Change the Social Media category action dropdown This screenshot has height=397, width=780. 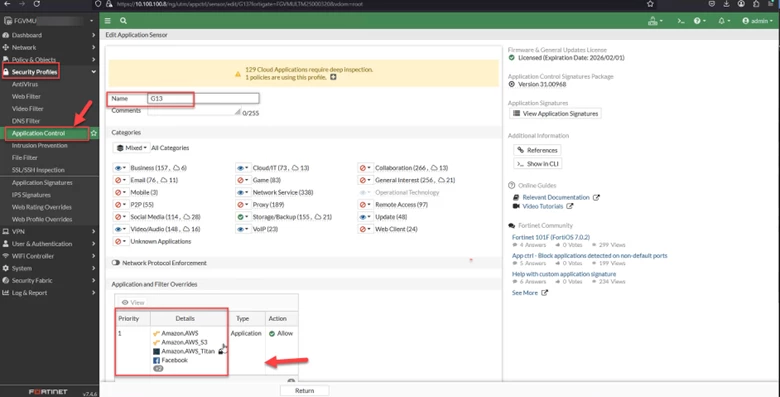click(x=121, y=217)
